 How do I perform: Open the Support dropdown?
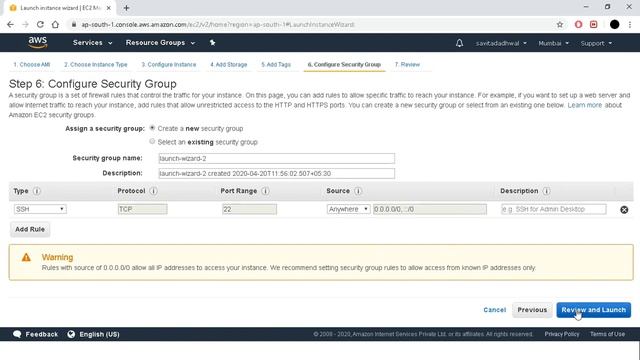596,43
